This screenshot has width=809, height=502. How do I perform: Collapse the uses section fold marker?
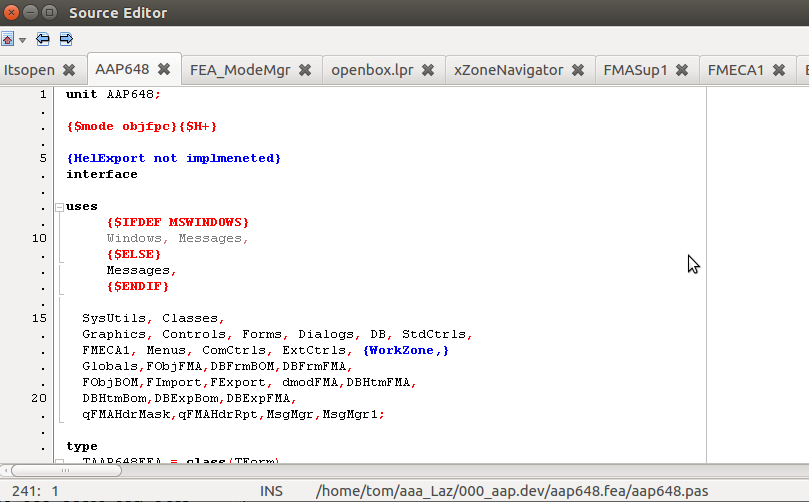(x=58, y=207)
